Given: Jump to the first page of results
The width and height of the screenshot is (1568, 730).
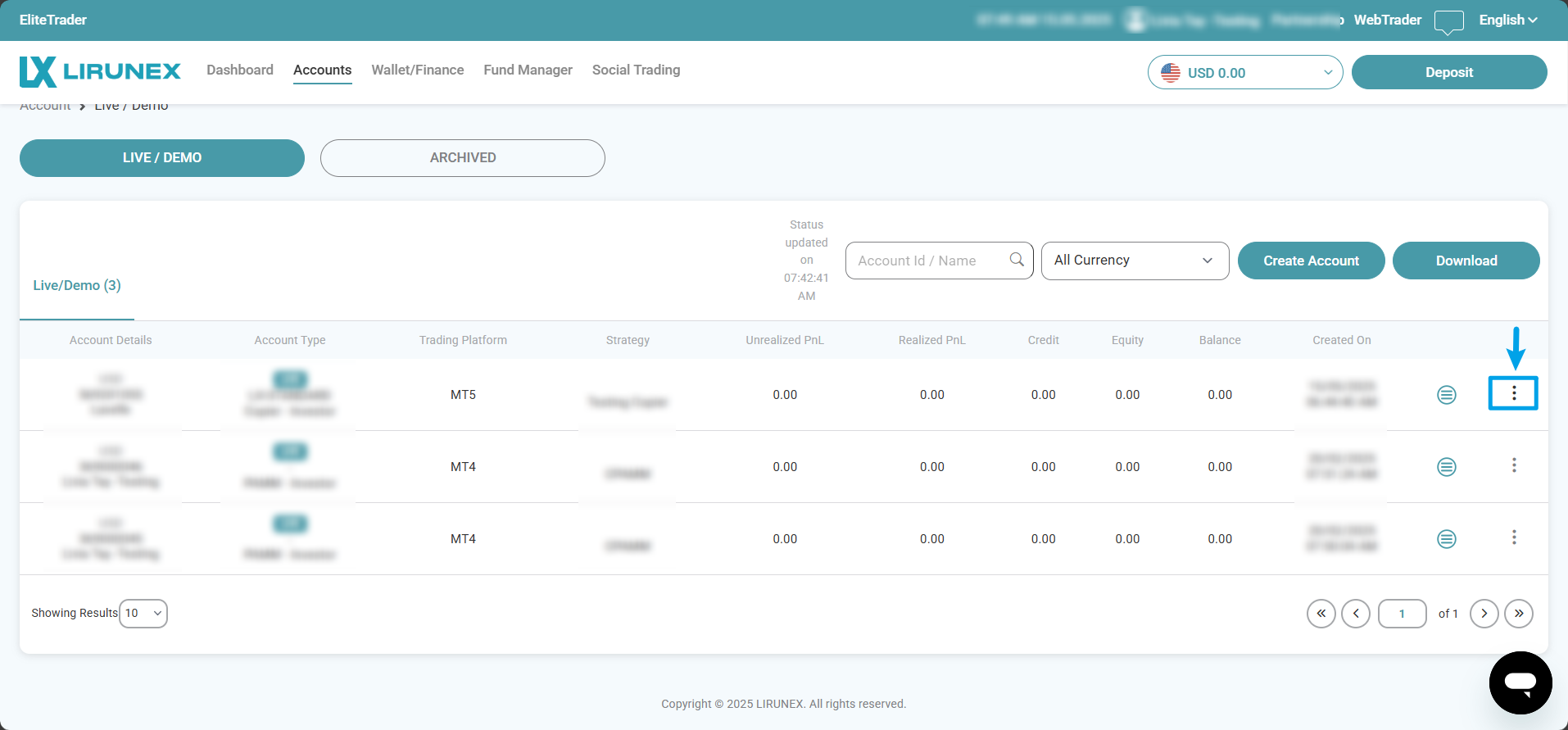Looking at the screenshot, I should (x=1321, y=614).
